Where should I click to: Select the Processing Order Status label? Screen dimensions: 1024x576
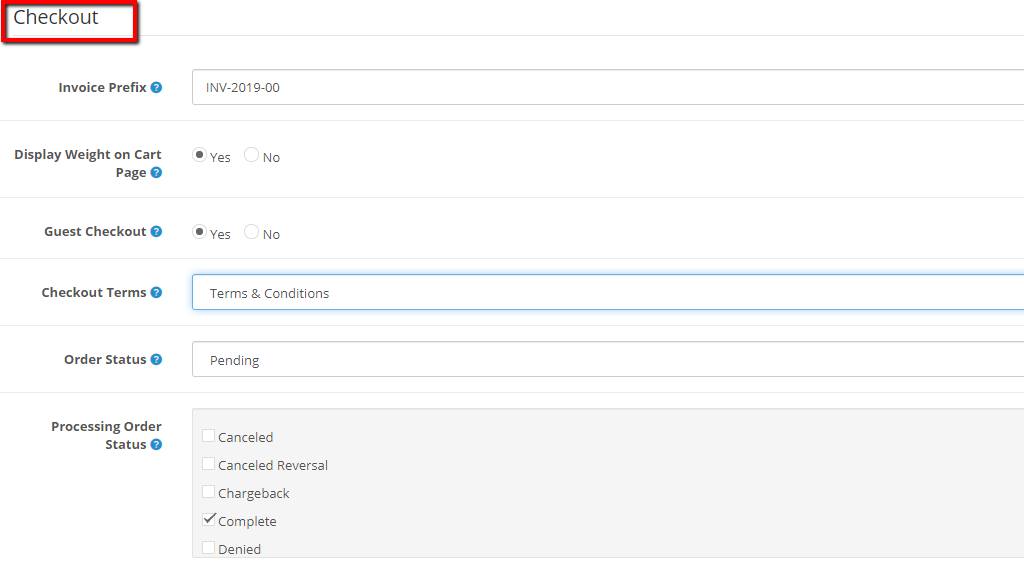click(x=106, y=435)
